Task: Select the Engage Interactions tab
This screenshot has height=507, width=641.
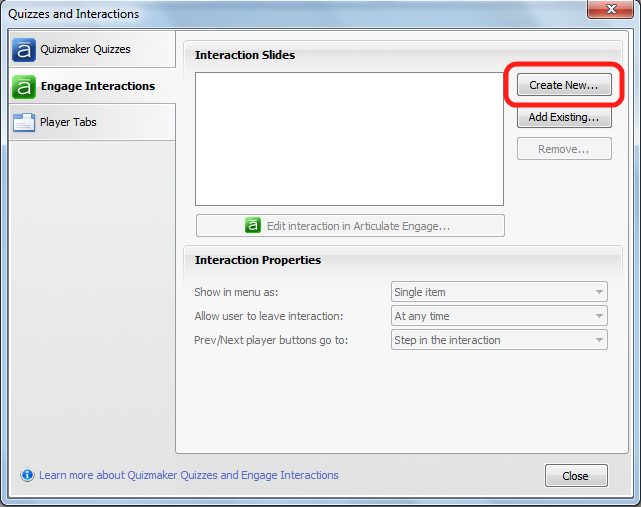Action: (92, 86)
